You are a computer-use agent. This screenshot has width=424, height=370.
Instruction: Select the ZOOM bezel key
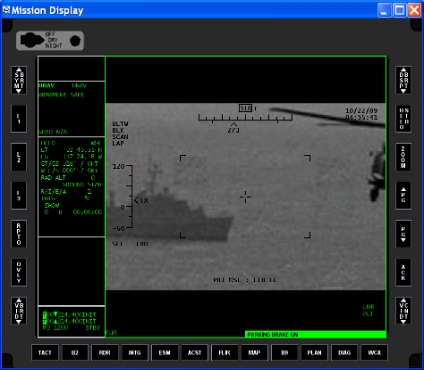pos(403,157)
